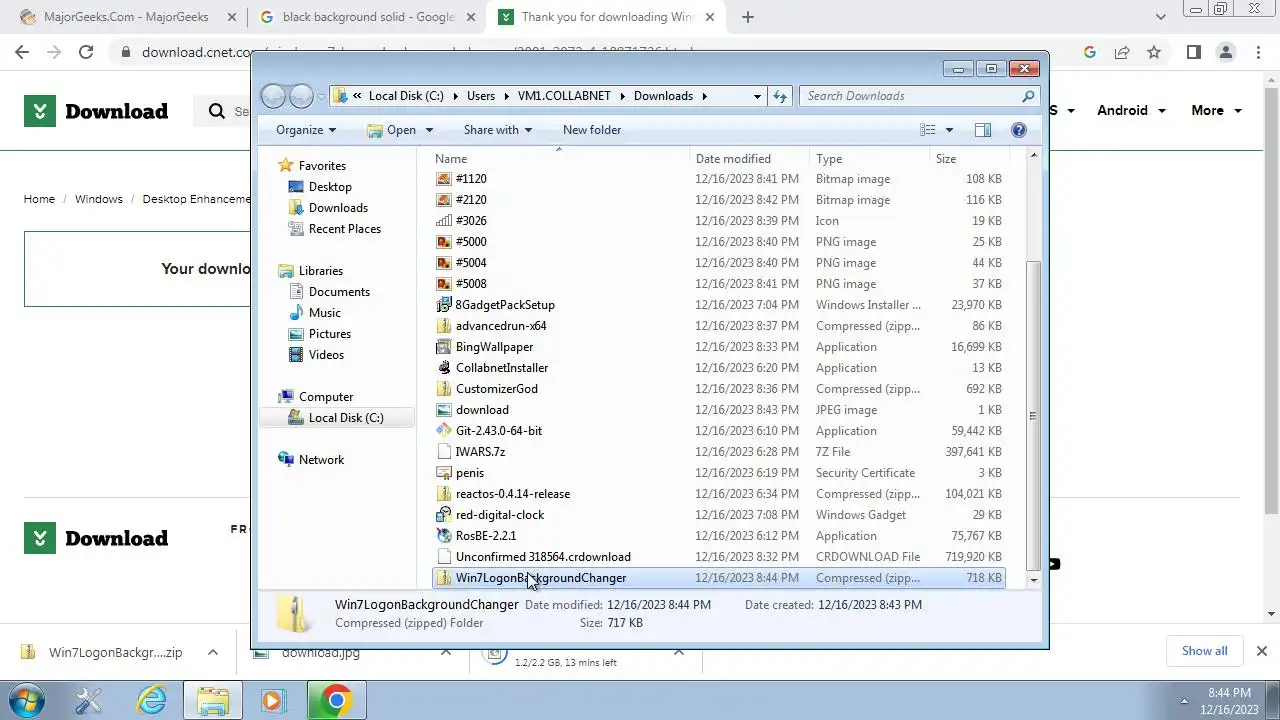This screenshot has width=1280, height=720.
Task: Open Share with dropdown menu
Action: [498, 130]
